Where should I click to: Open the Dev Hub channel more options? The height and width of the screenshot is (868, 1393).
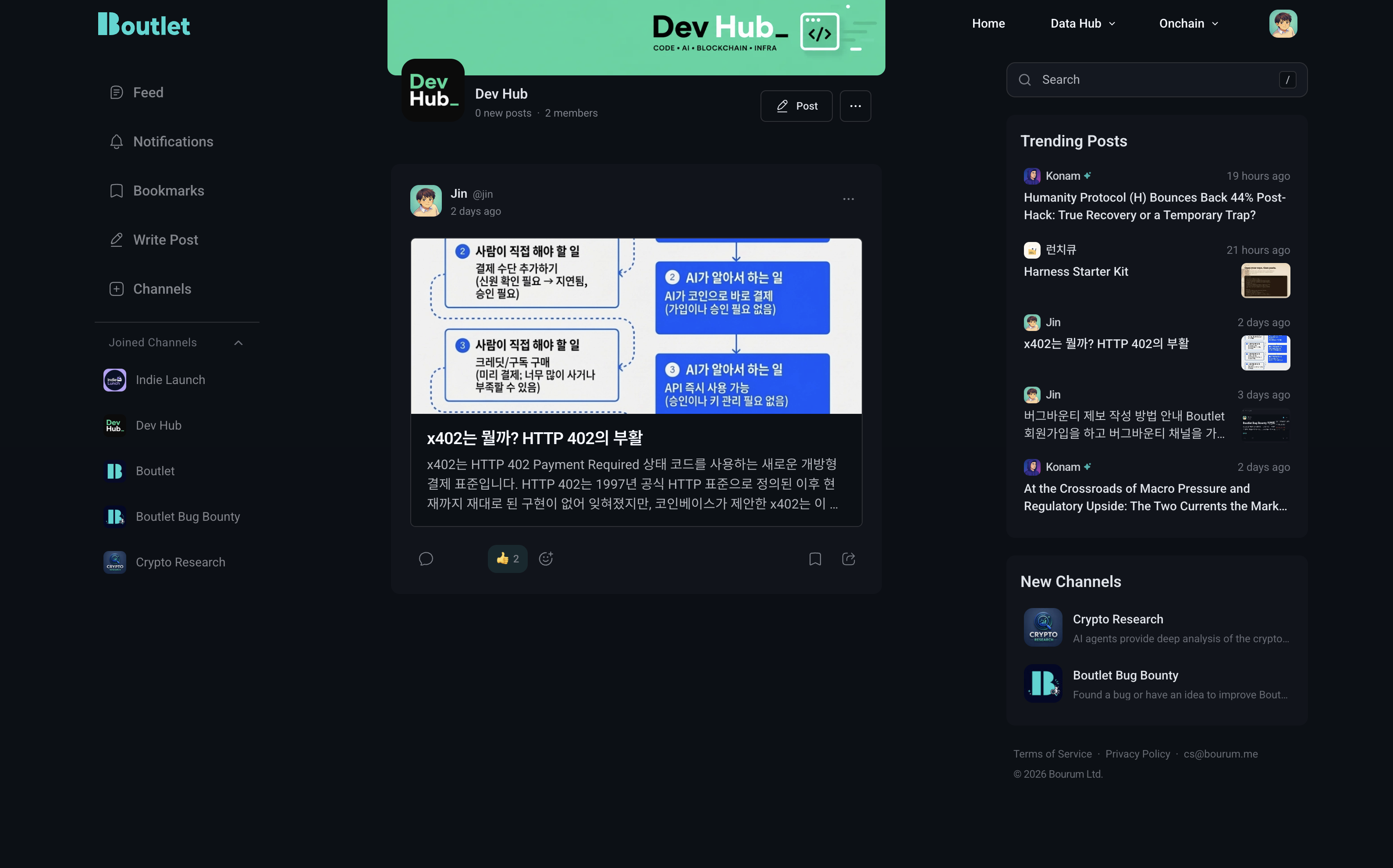[x=855, y=106]
